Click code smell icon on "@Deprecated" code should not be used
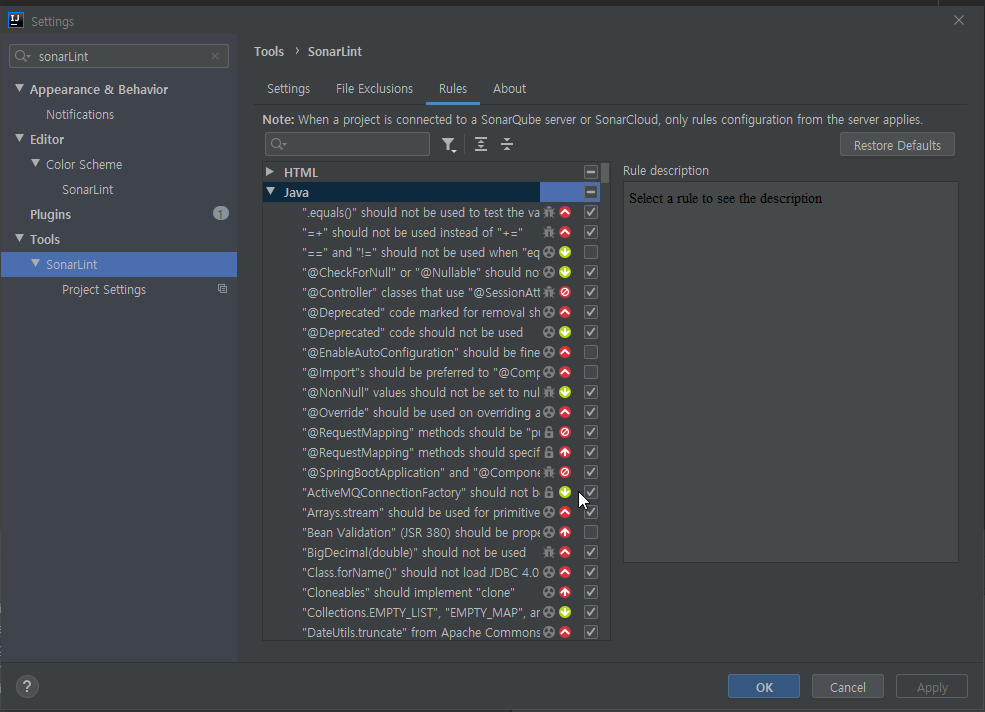This screenshot has height=712, width=985. tap(549, 332)
